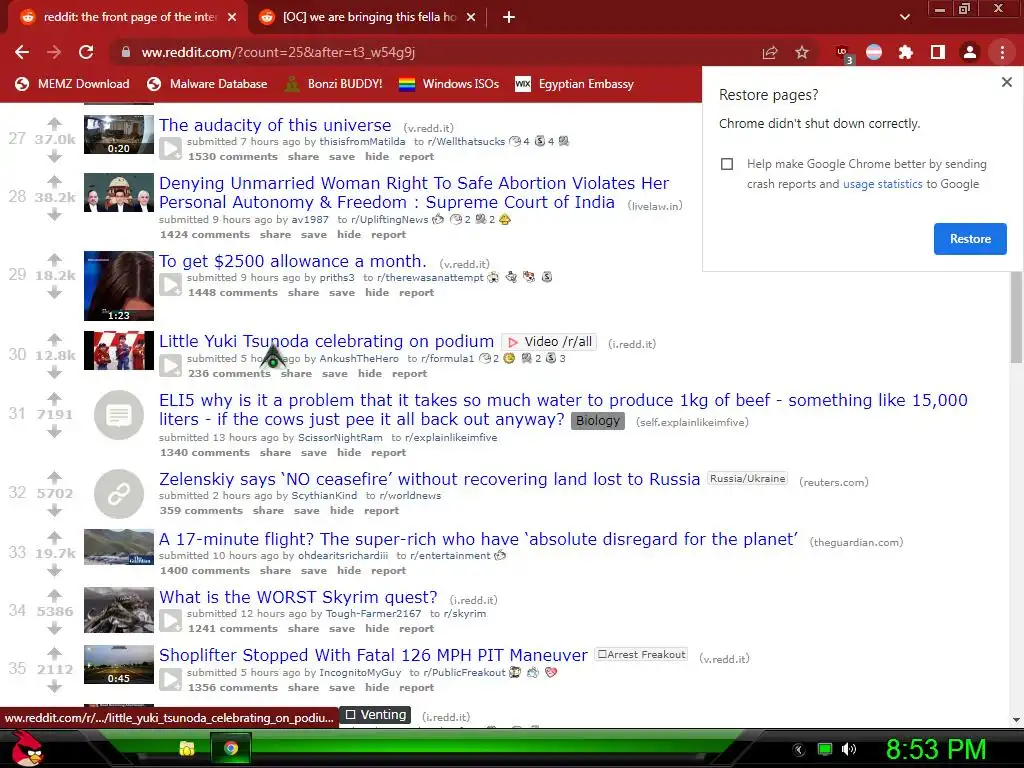
Task: Open the thumbnail of the $2500 allowance video
Action: 119,286
